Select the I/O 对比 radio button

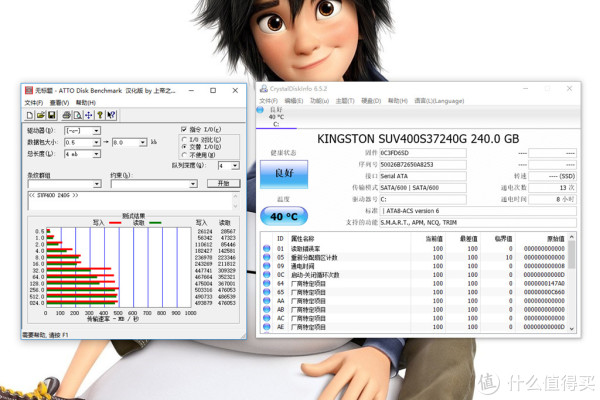pos(184,140)
